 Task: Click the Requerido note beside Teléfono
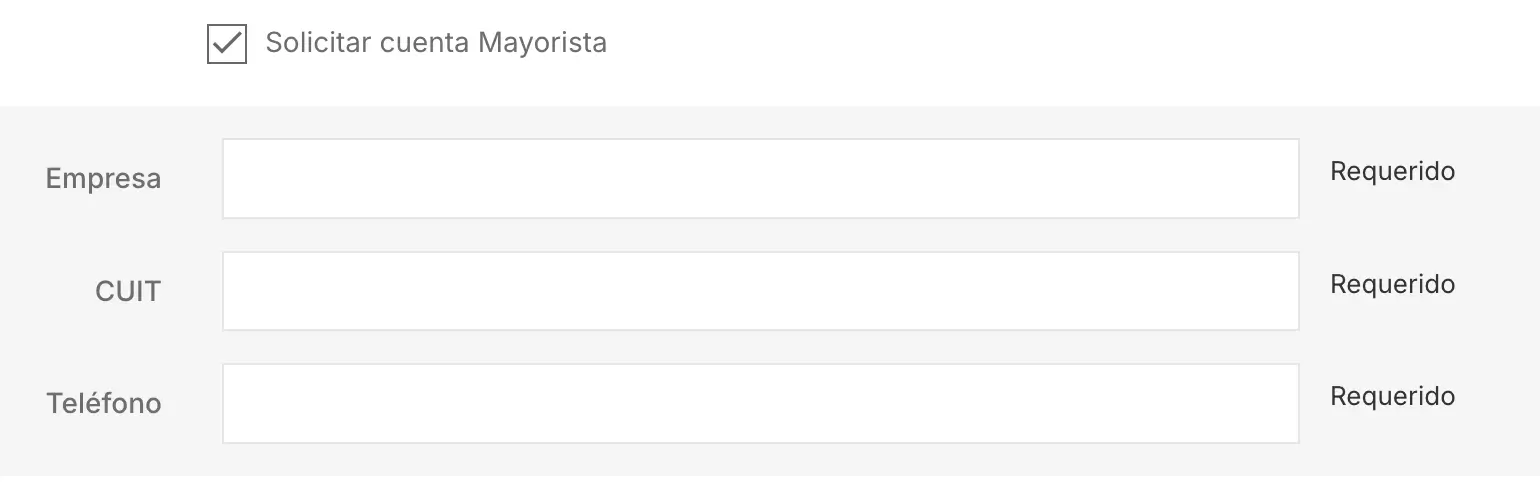click(1392, 397)
